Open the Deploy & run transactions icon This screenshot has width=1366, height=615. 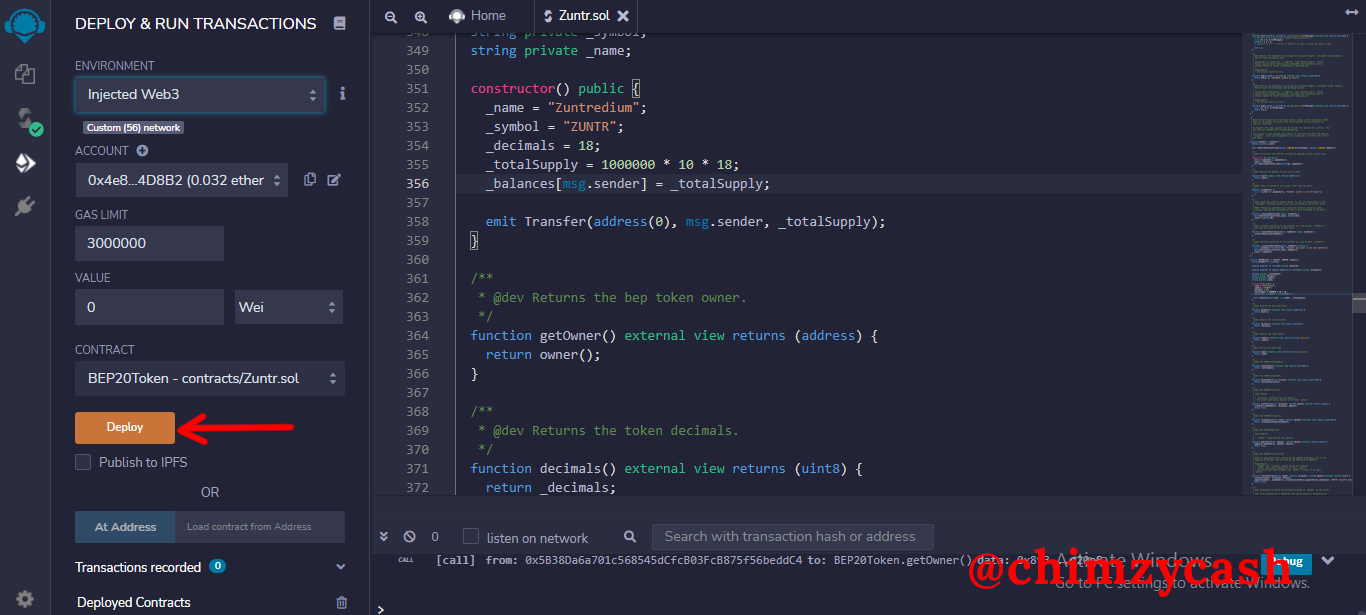point(25,163)
